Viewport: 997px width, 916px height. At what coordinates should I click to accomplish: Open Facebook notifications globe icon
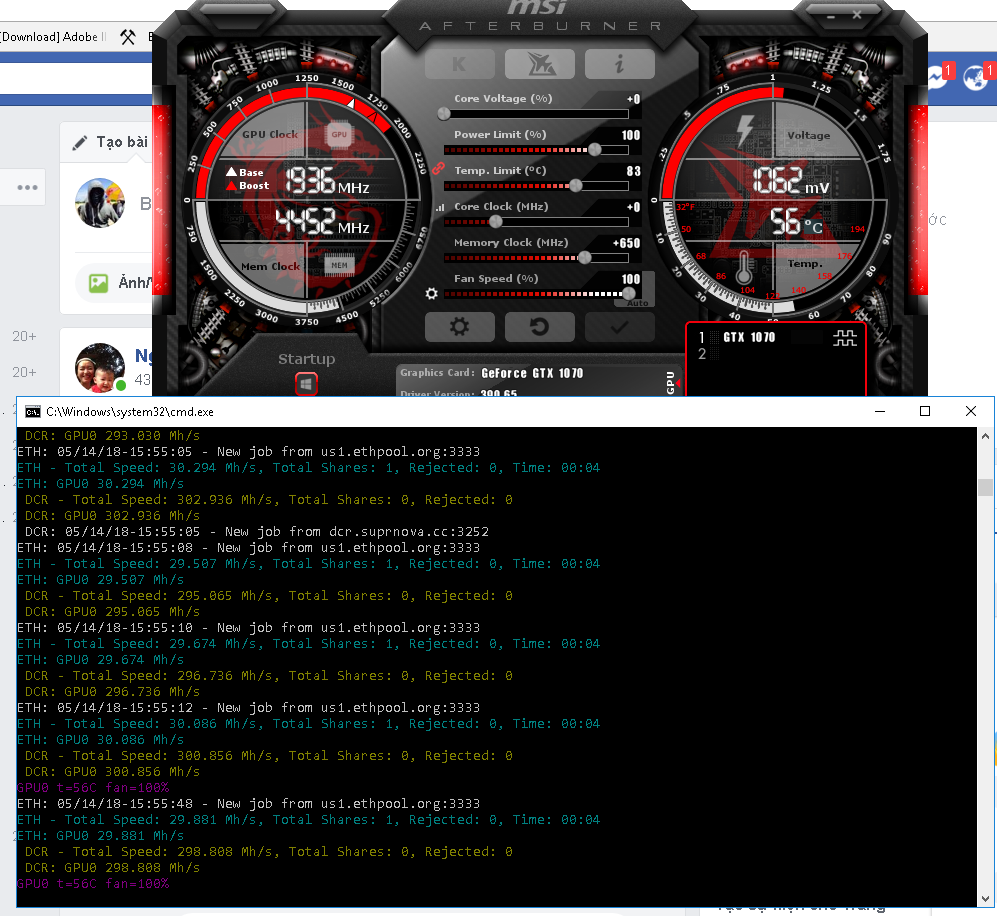977,77
